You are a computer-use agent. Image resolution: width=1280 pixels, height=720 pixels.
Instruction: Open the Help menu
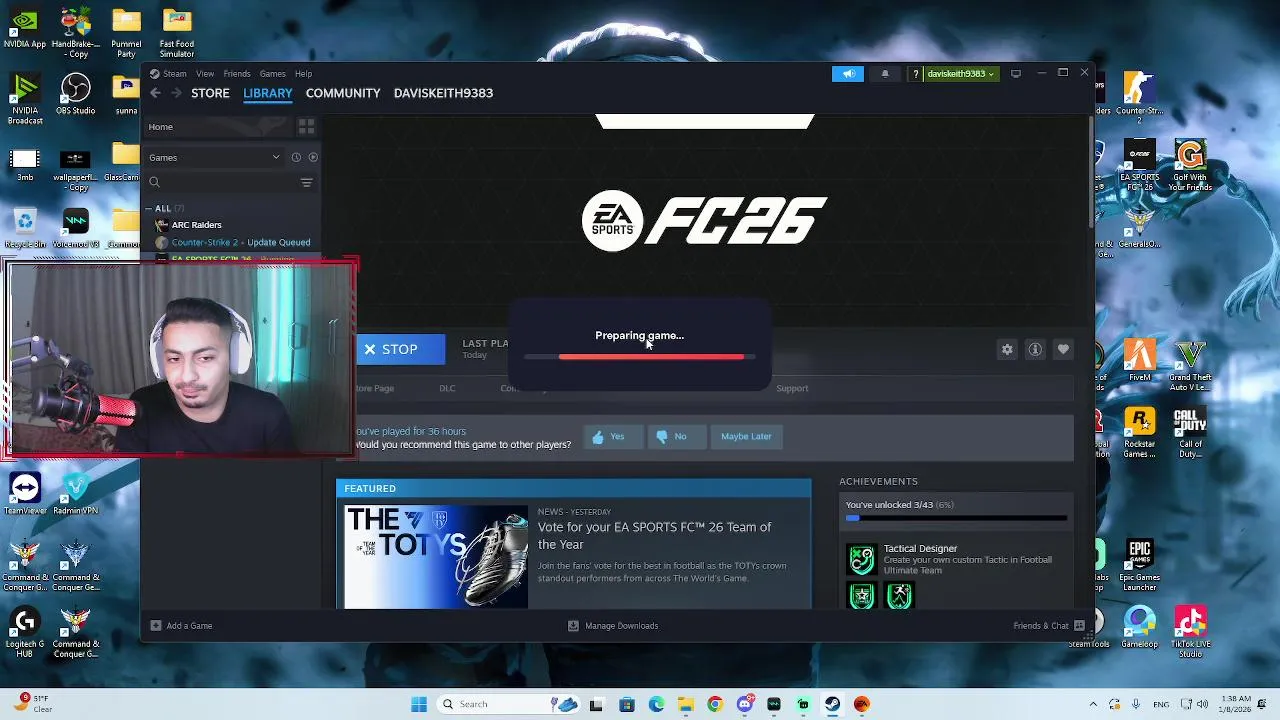(303, 73)
